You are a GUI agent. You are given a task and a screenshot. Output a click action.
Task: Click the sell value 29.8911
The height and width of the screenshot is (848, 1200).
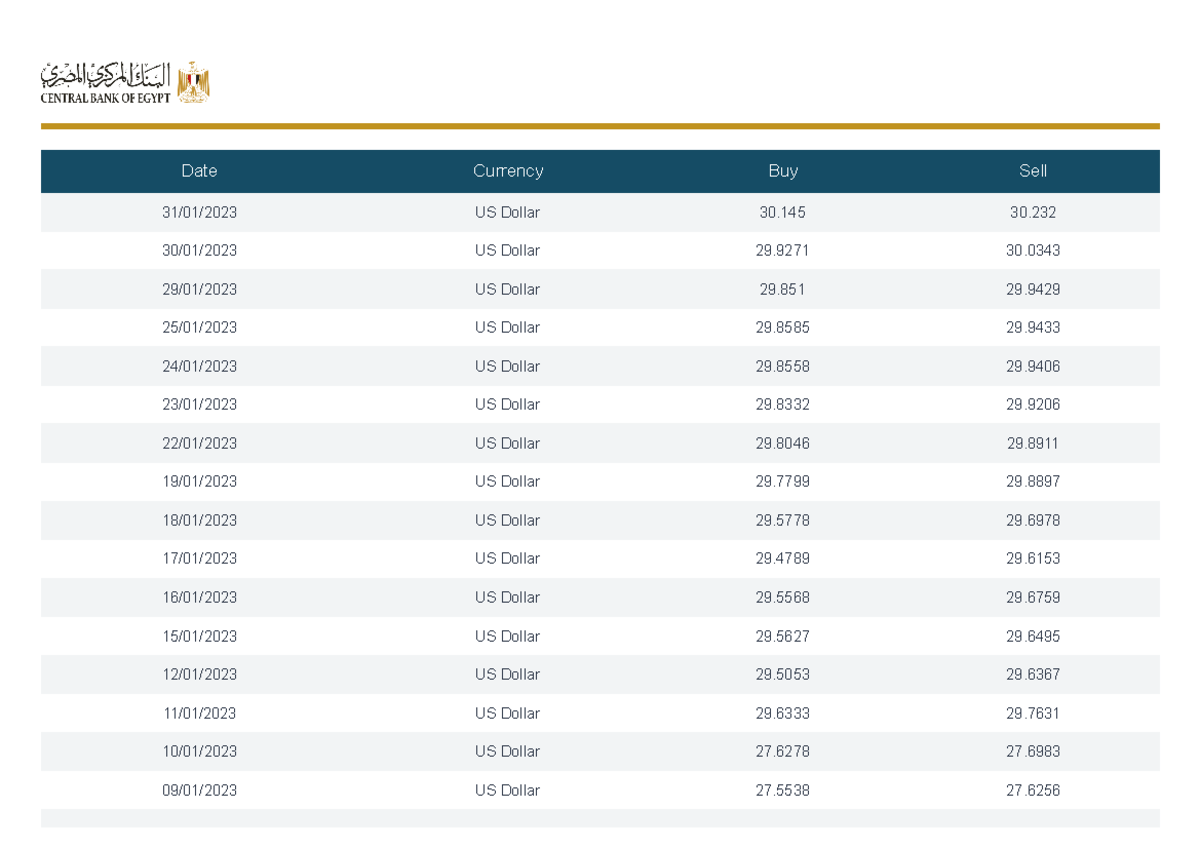tap(1033, 444)
